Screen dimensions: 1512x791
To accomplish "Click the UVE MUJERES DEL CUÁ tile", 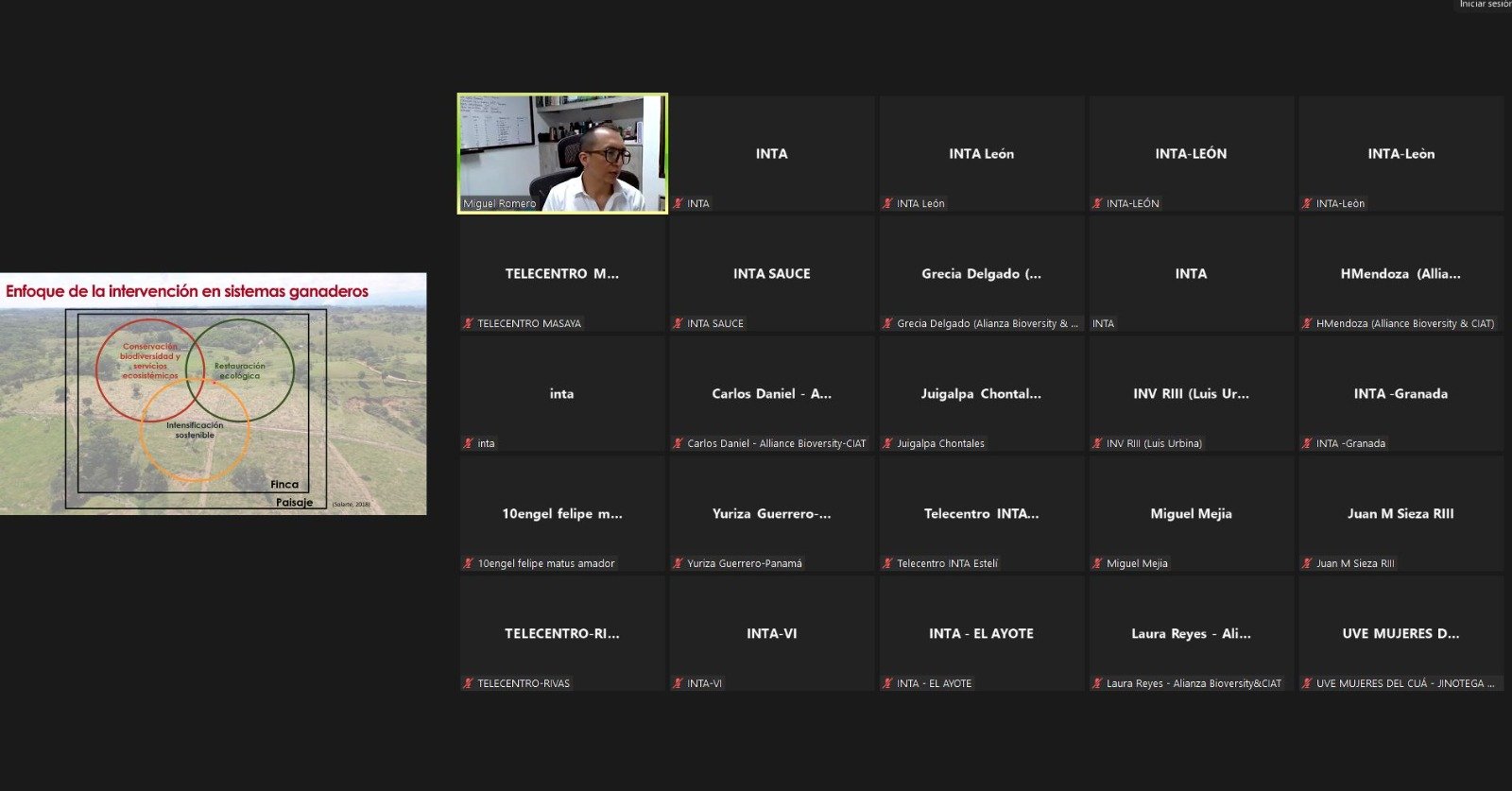I will [1400, 633].
